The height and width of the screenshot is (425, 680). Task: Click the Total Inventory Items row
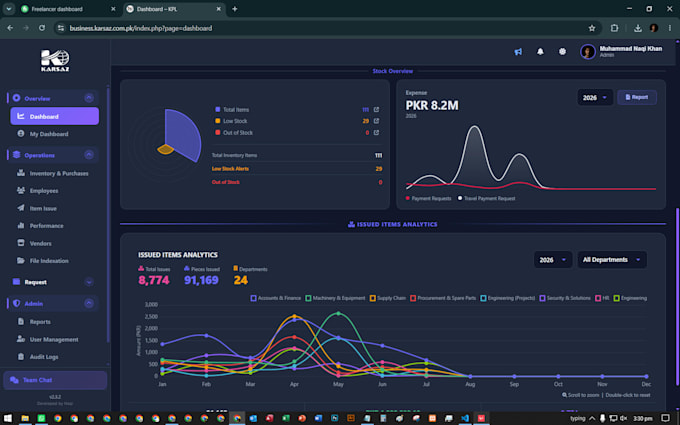(297, 155)
